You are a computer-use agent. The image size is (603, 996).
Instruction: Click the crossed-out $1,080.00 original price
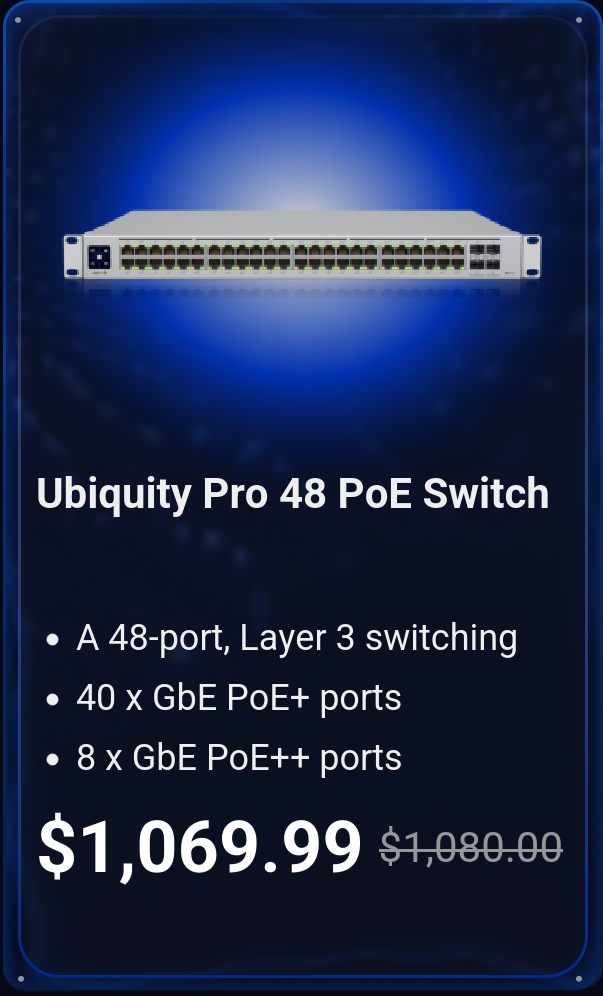coord(471,847)
